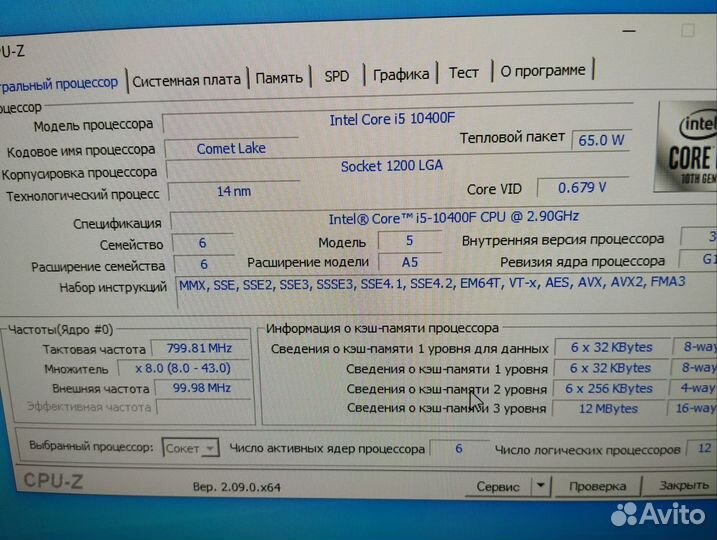Viewport: 717px width, 540px height.
Task: Click the i5-10400F CPU @ 2.90GHz specification
Action: (454, 218)
